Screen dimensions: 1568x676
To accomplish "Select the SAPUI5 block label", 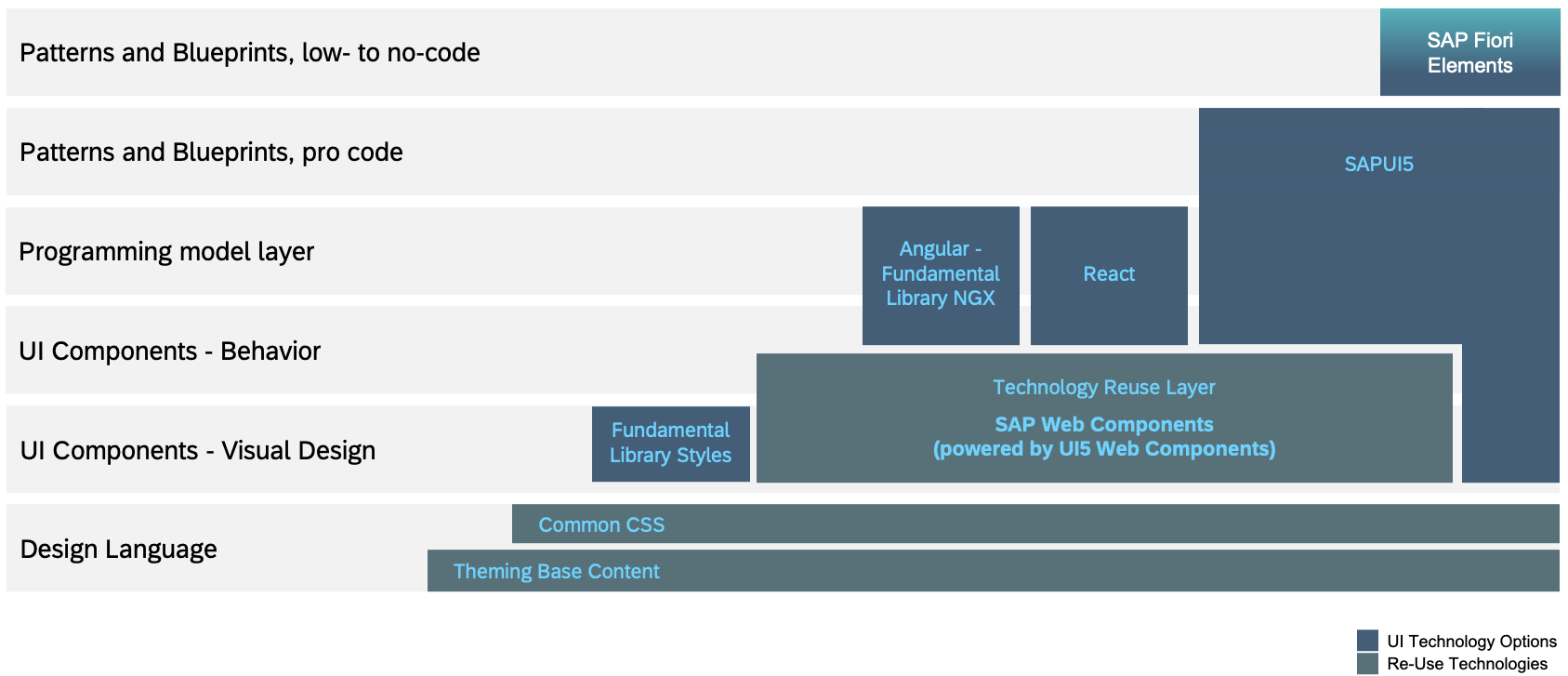I will (1378, 165).
